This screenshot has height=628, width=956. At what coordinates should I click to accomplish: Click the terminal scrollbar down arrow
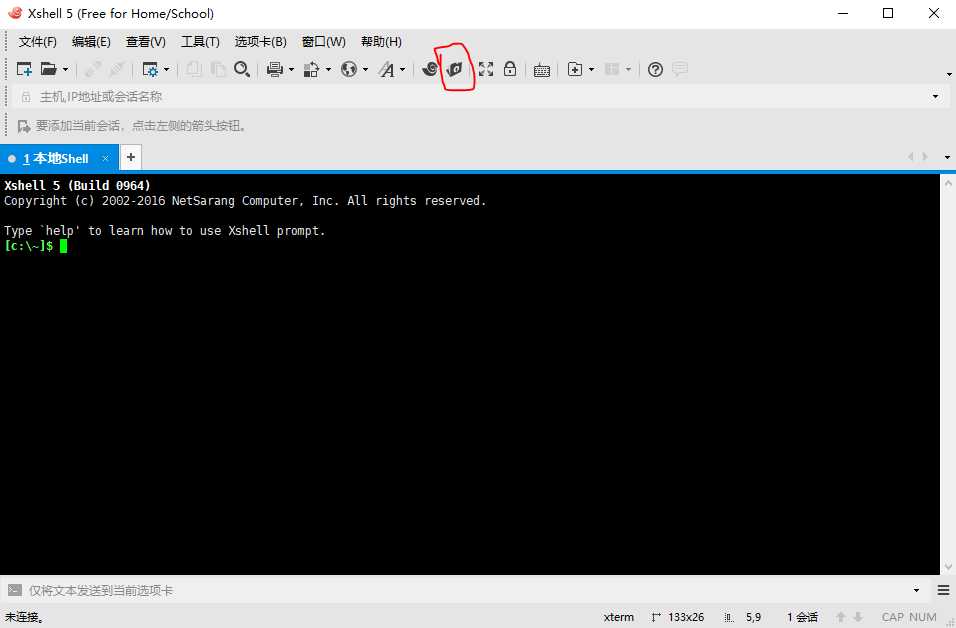click(x=948, y=566)
